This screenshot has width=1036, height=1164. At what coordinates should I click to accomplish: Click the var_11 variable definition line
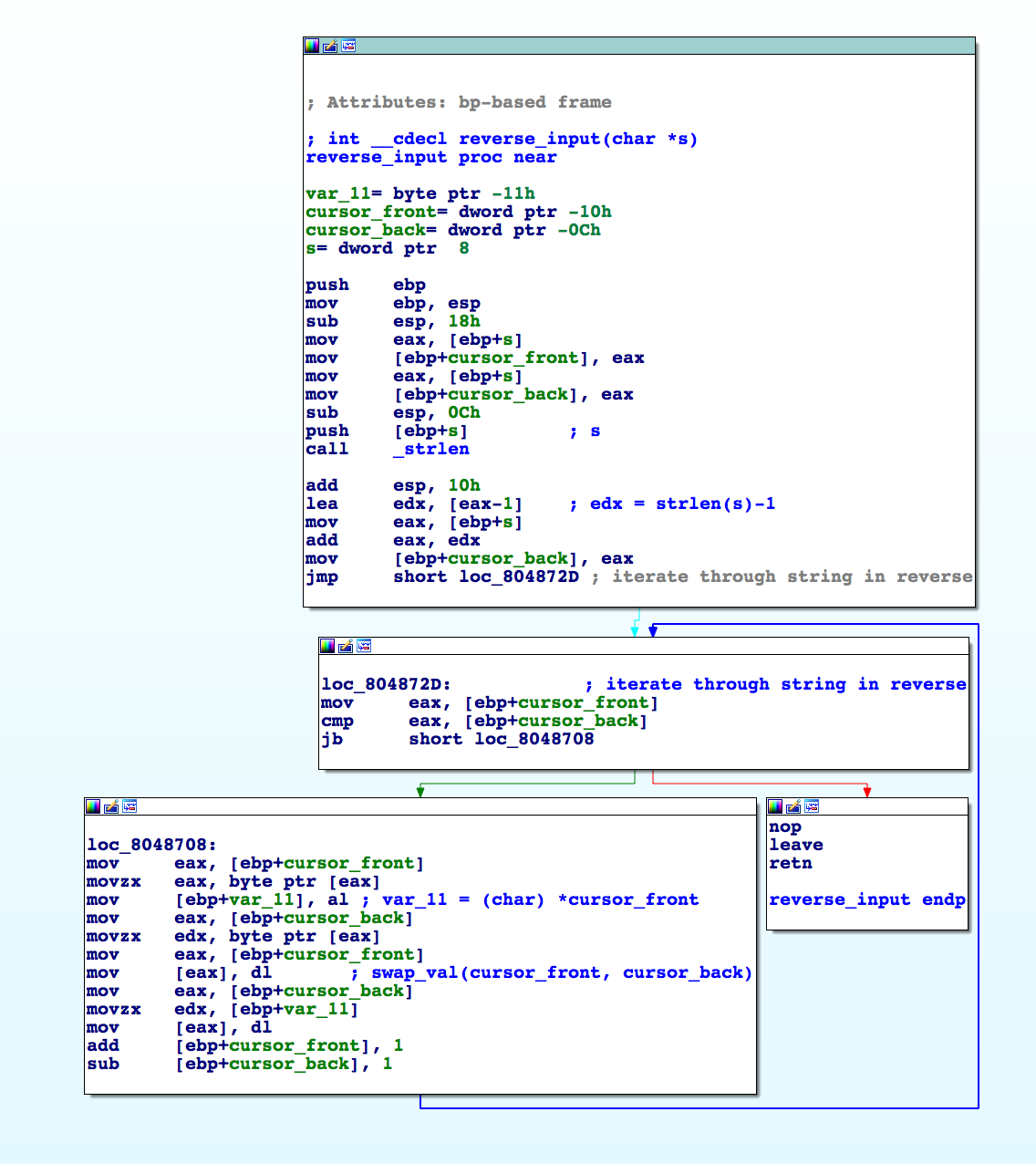coord(420,193)
